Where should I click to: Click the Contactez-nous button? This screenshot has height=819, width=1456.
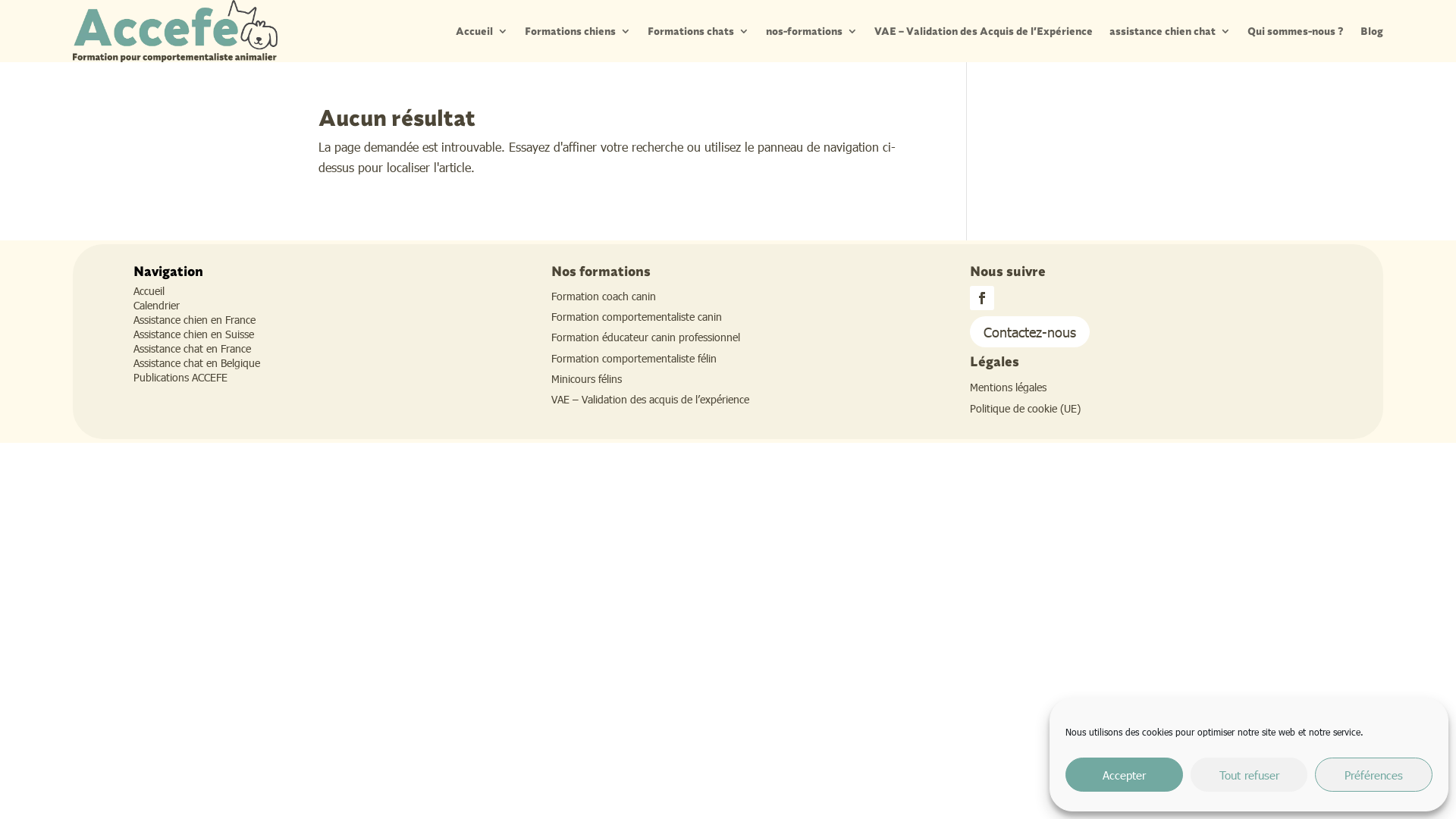(1029, 332)
